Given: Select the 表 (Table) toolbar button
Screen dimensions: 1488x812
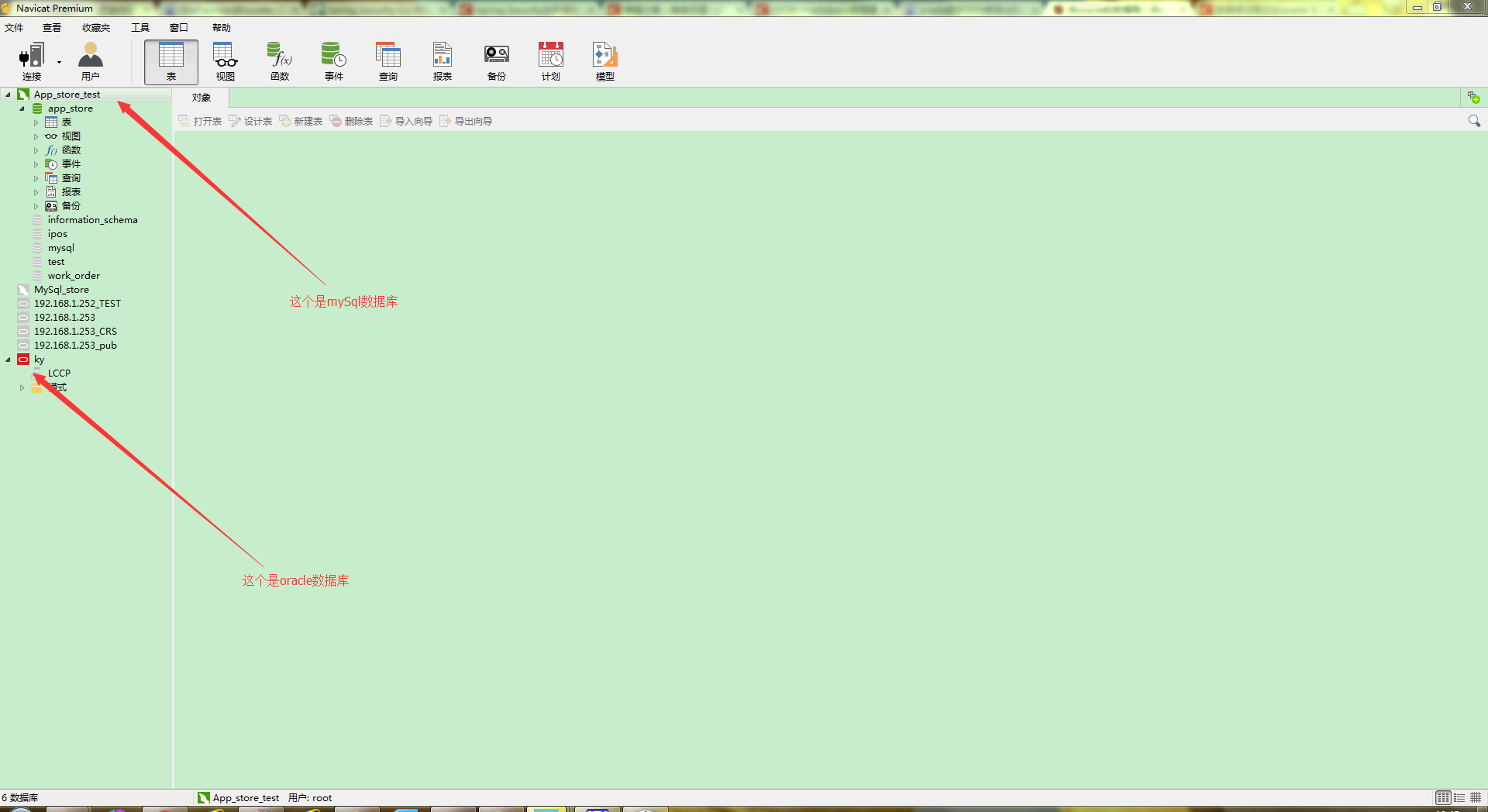Looking at the screenshot, I should [x=171, y=62].
